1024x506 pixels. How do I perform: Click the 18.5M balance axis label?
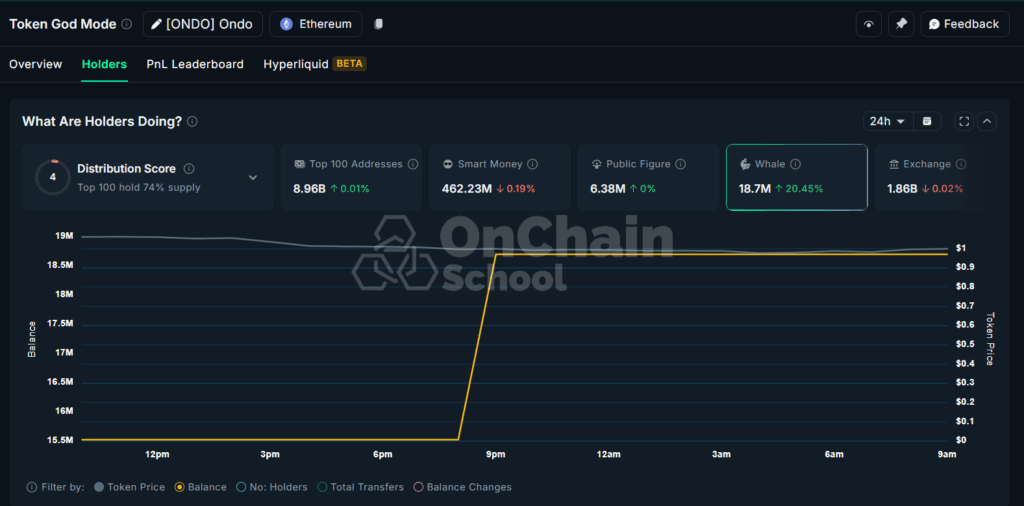[59, 265]
